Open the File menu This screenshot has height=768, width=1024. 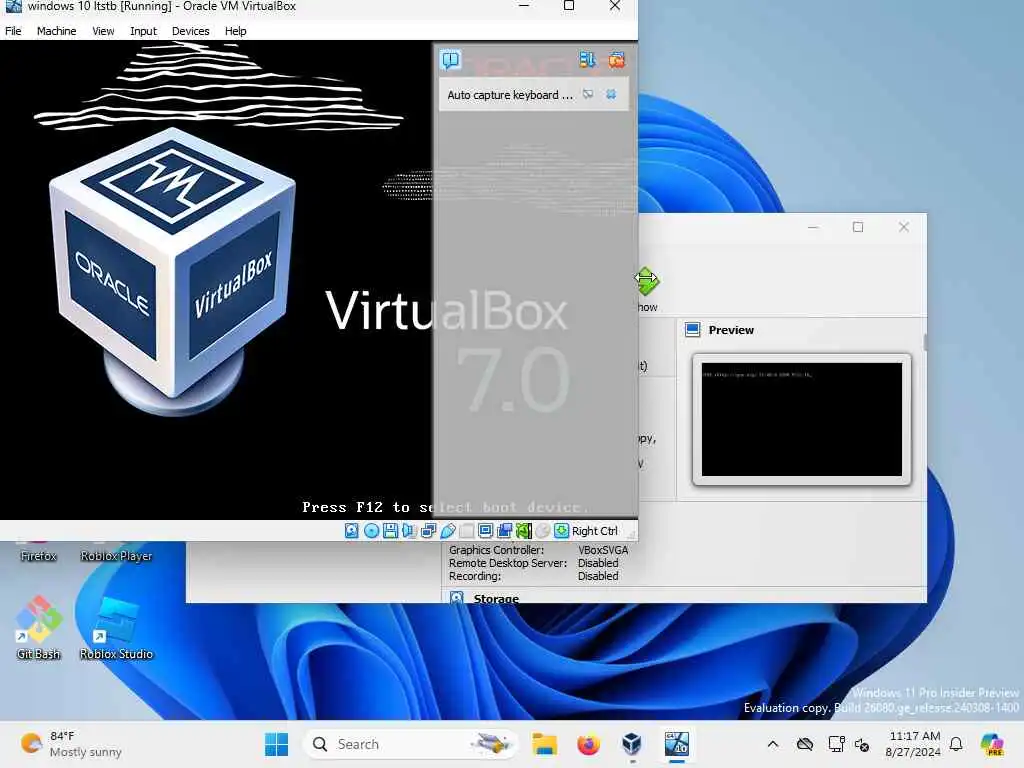pyautogui.click(x=13, y=31)
